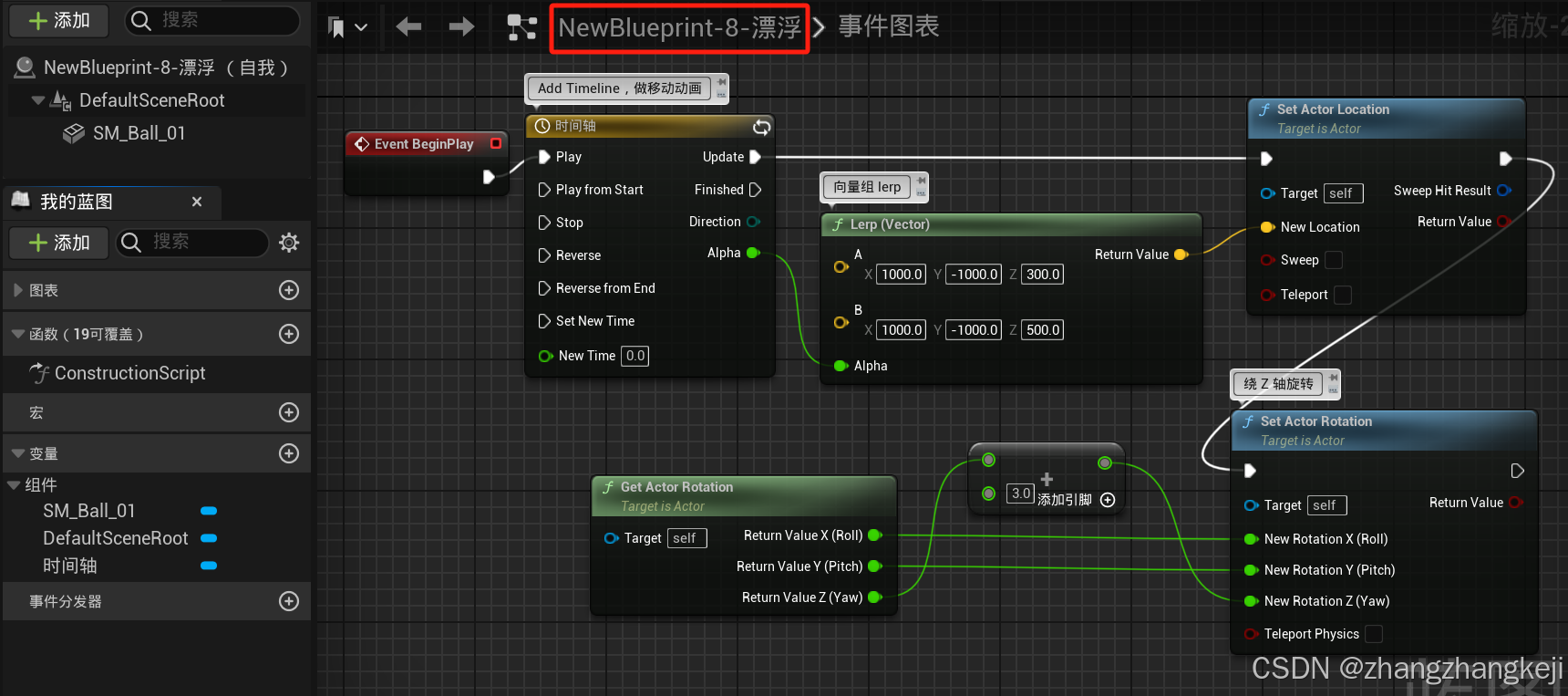Screen dimensions: 1568x696
Task: Click the Direction output pin
Action: pos(753,222)
